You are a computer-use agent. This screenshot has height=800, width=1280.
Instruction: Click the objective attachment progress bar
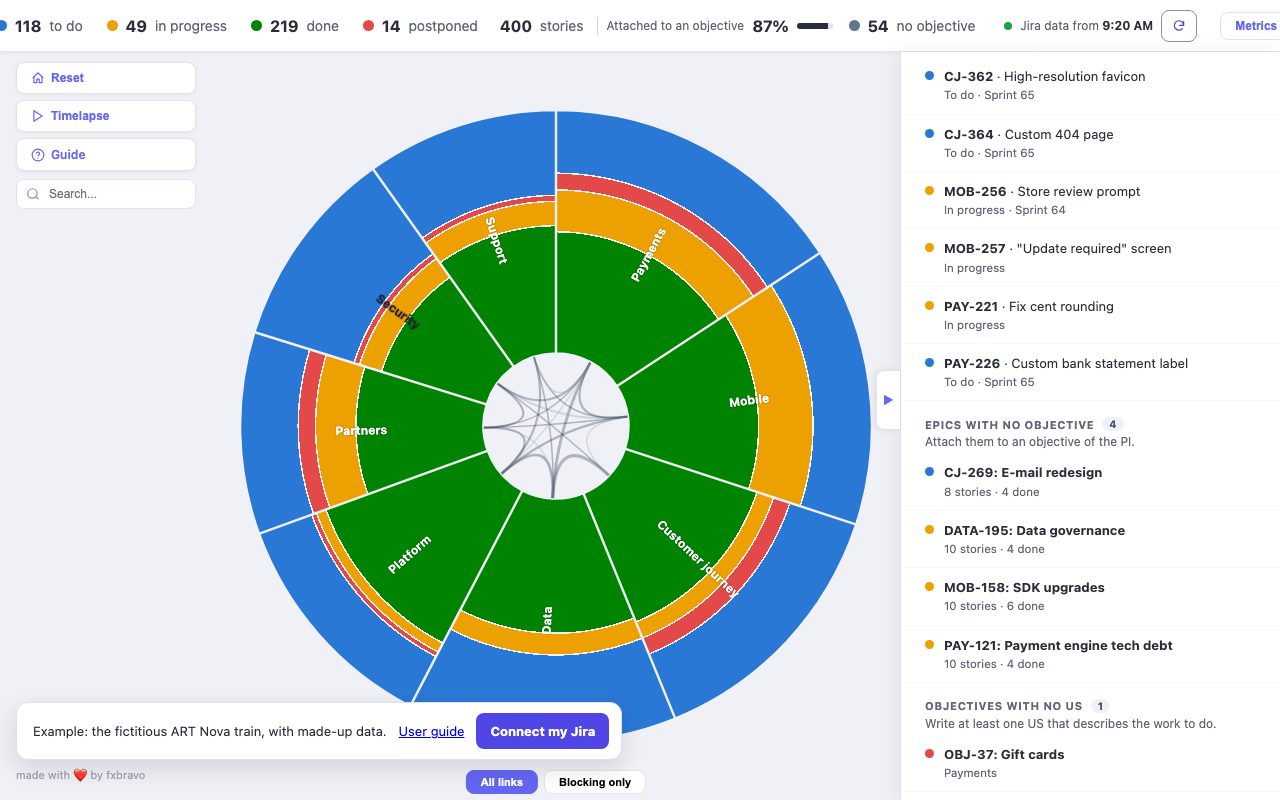coord(814,26)
